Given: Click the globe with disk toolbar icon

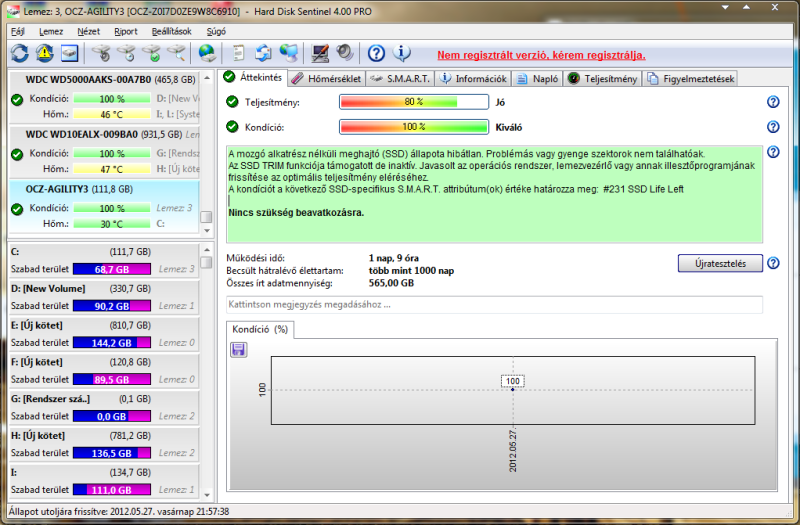Looking at the screenshot, I should point(207,53).
